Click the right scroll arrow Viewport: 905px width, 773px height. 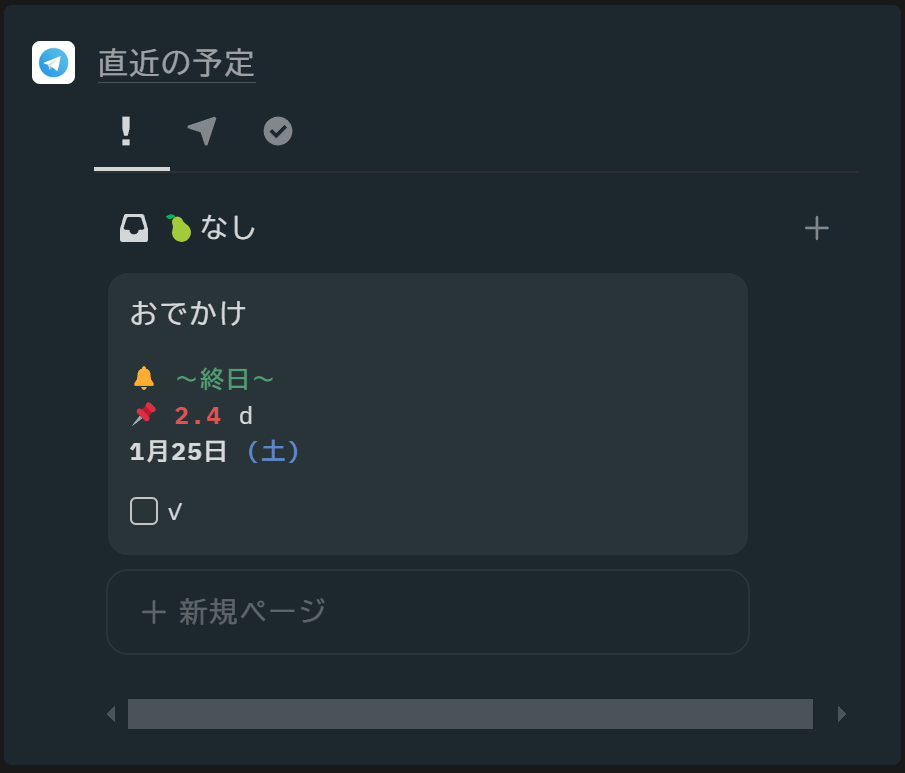point(842,714)
